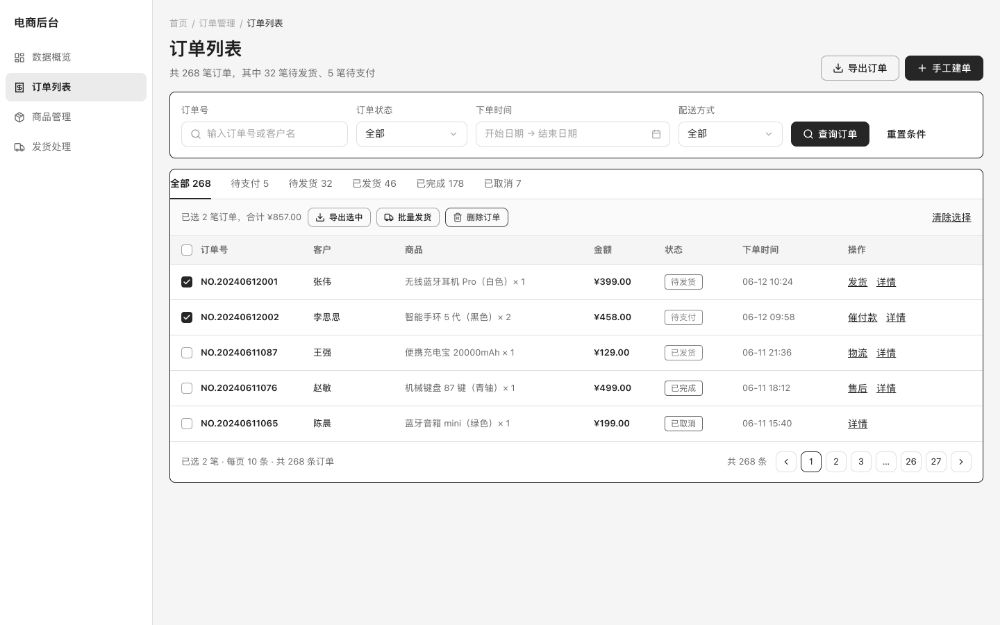Image resolution: width=1000 pixels, height=625 pixels.
Task: Click 物流 for order NO.20240611087
Action: [x=857, y=353]
